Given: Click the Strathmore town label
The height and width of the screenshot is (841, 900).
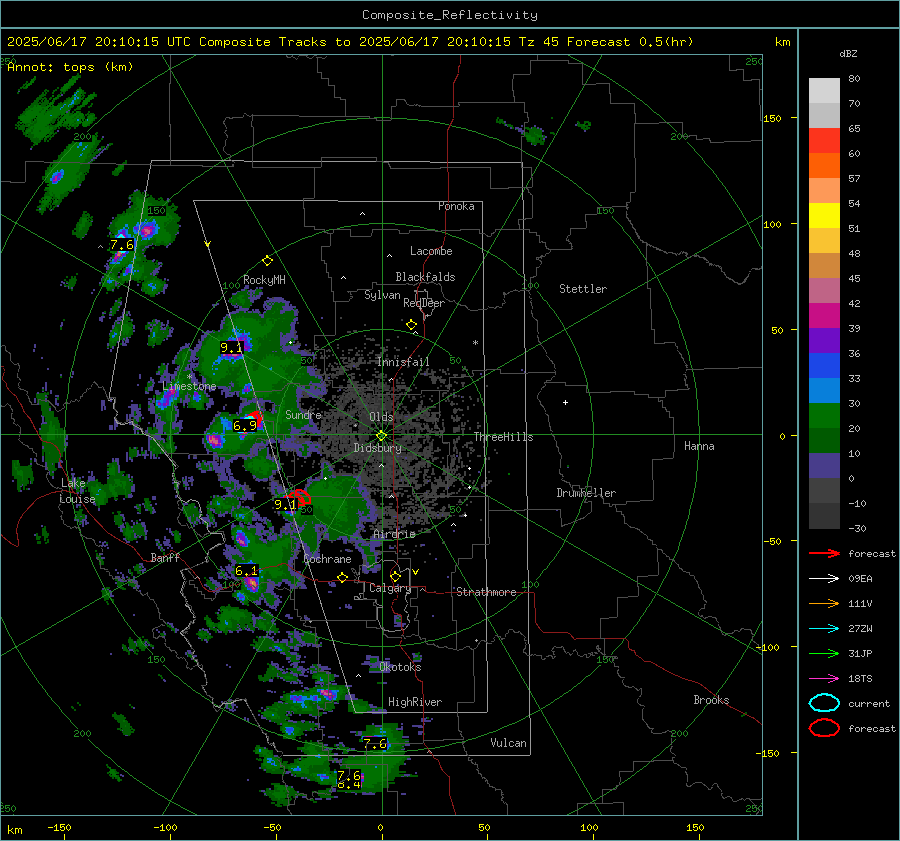Looking at the screenshot, I should 486,592.
